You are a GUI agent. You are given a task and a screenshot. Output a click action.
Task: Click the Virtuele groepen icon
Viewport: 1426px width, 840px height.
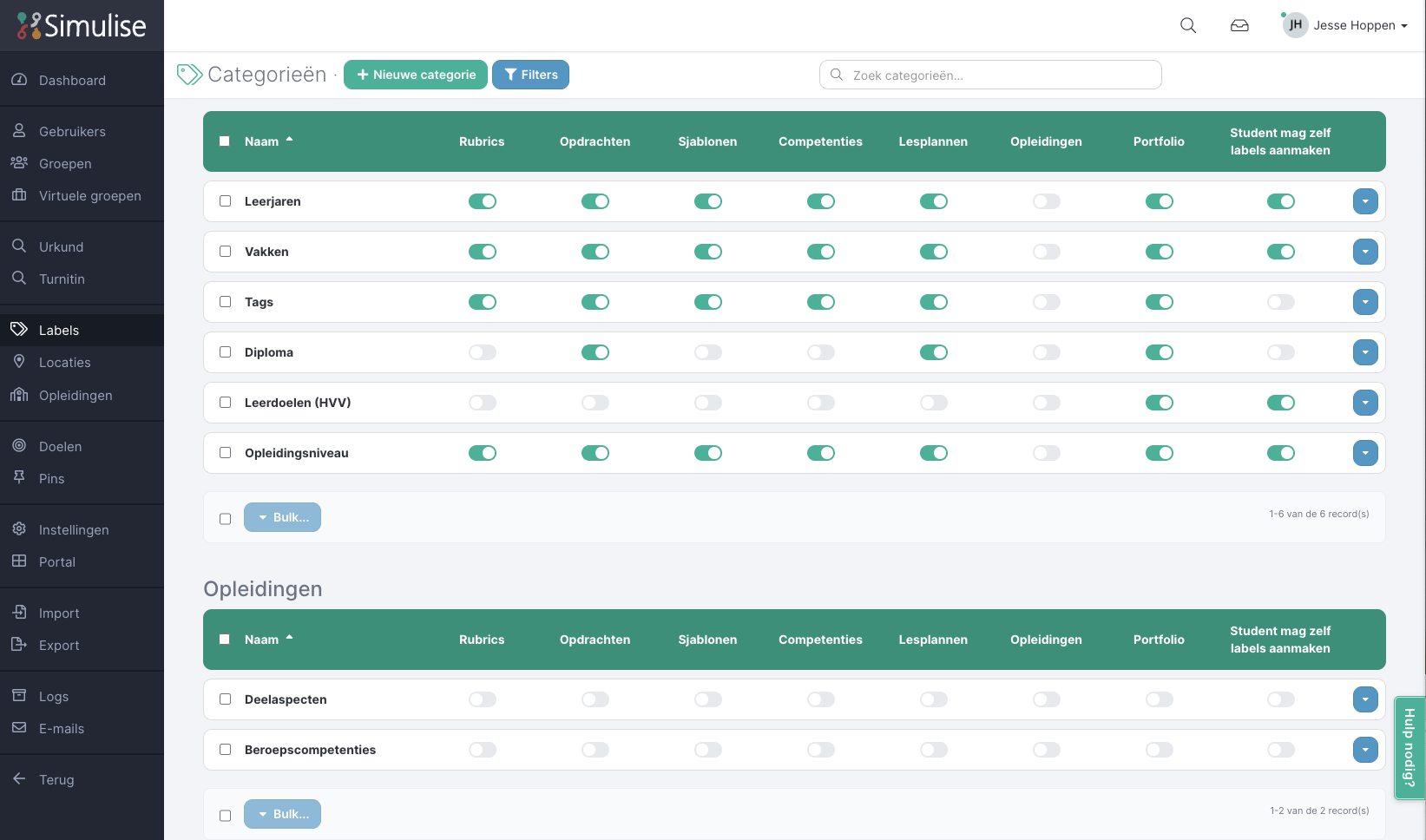pyautogui.click(x=19, y=195)
